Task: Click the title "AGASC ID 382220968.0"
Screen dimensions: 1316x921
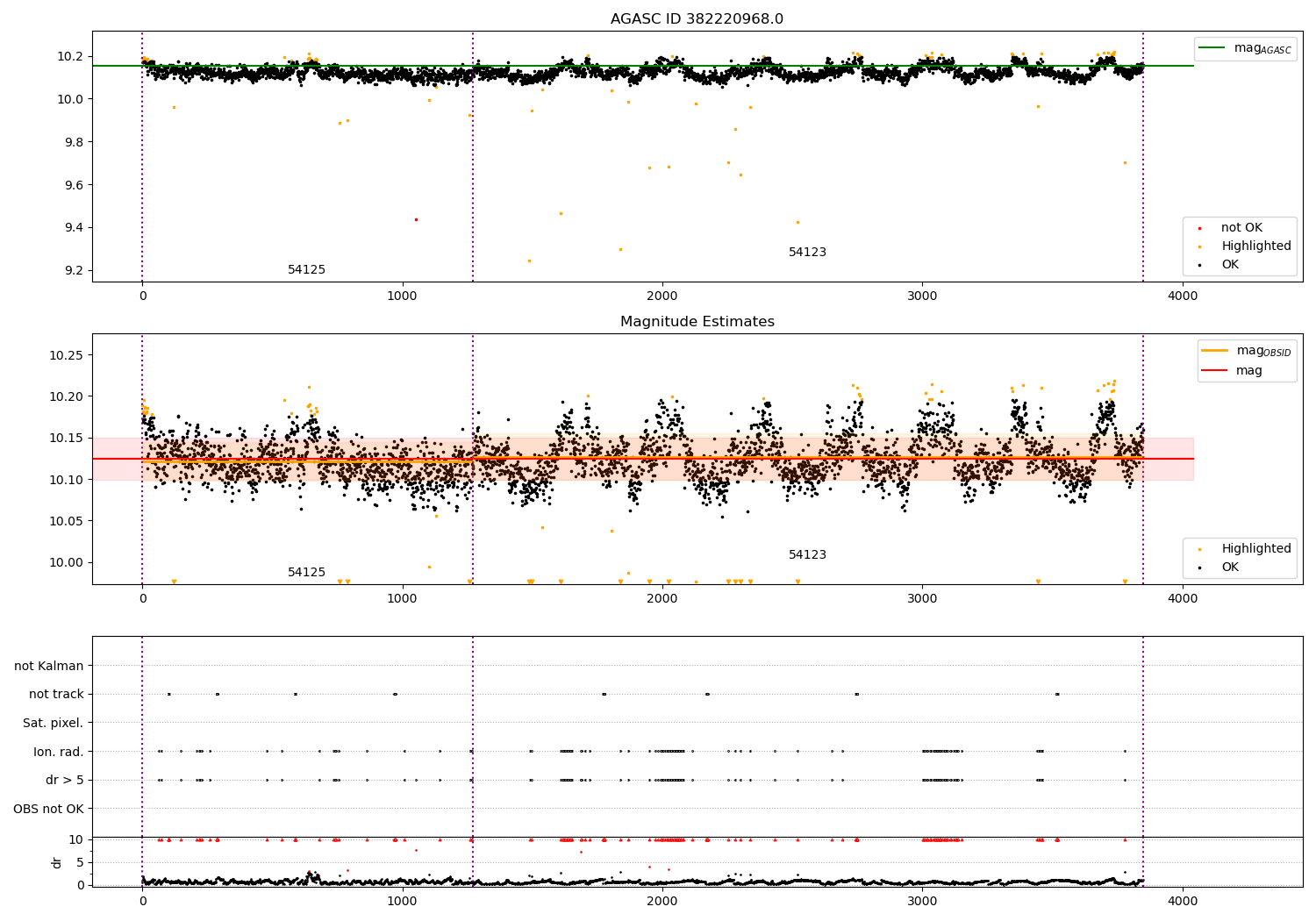Action: [x=697, y=19]
